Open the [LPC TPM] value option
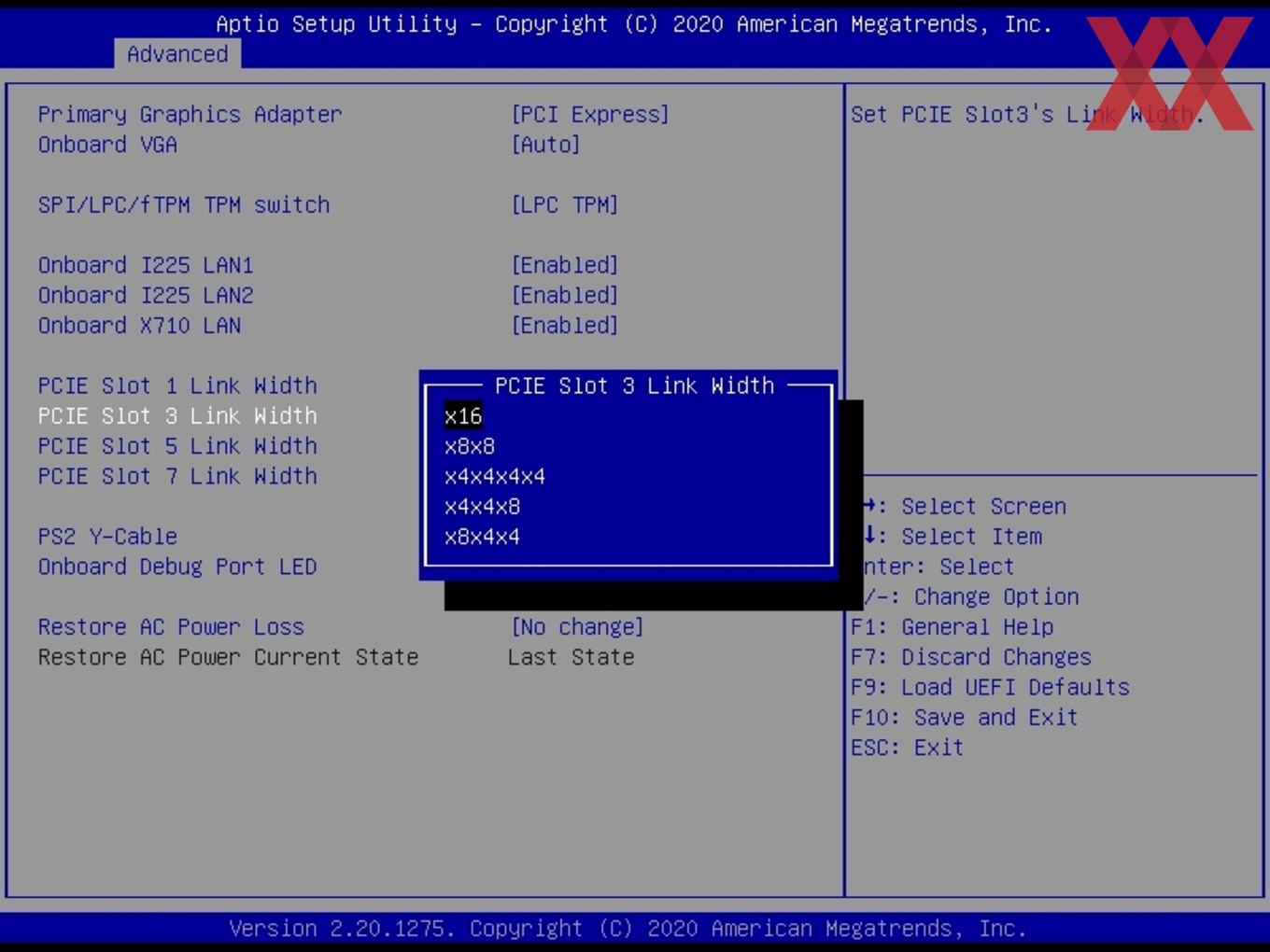 pyautogui.click(x=565, y=205)
